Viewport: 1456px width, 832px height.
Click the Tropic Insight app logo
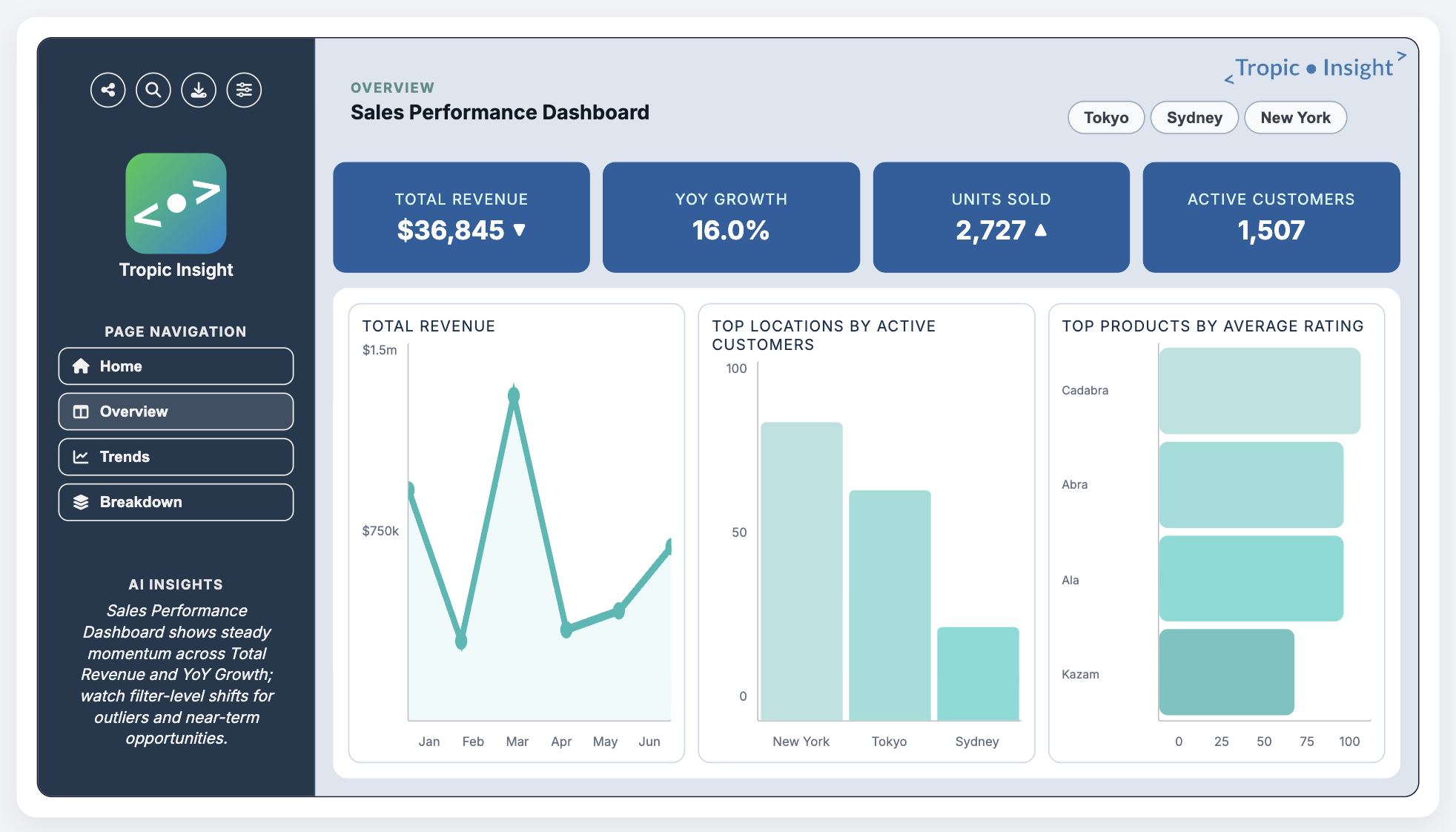(176, 204)
